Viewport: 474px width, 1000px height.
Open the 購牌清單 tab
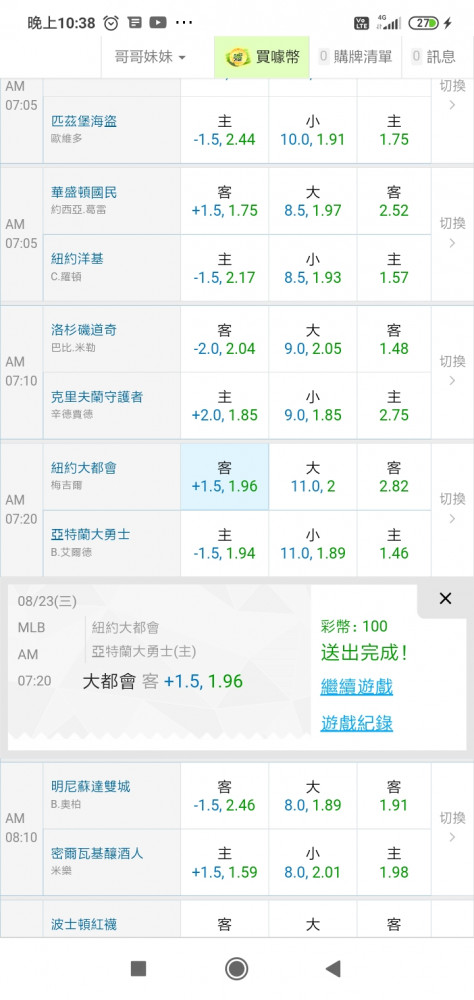click(x=355, y=57)
